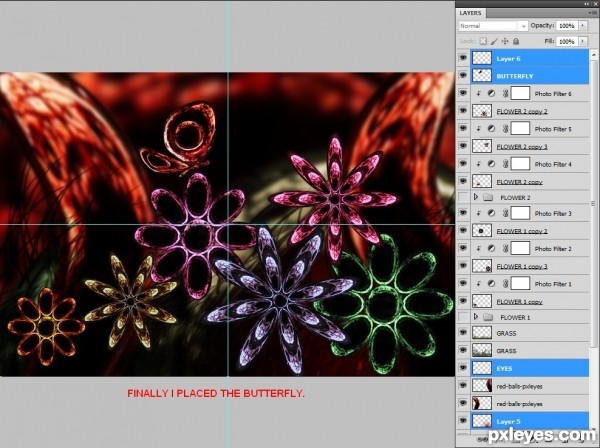Click adjustment icon of Photo Filter 6
Viewport: 600px width, 448px height.
[492, 93]
